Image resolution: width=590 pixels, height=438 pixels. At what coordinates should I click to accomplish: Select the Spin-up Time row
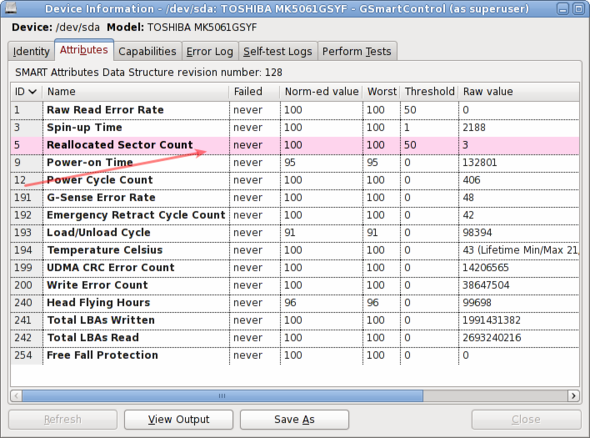click(295, 128)
